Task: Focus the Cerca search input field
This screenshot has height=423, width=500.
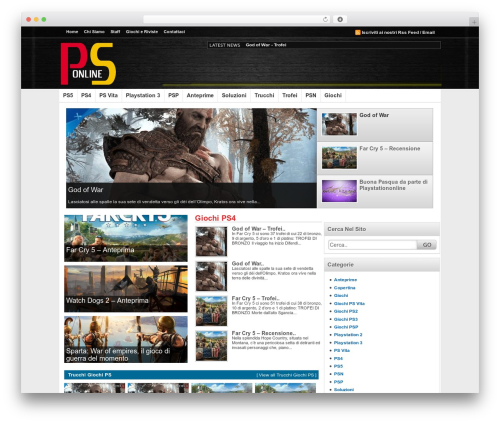Action: [x=372, y=245]
